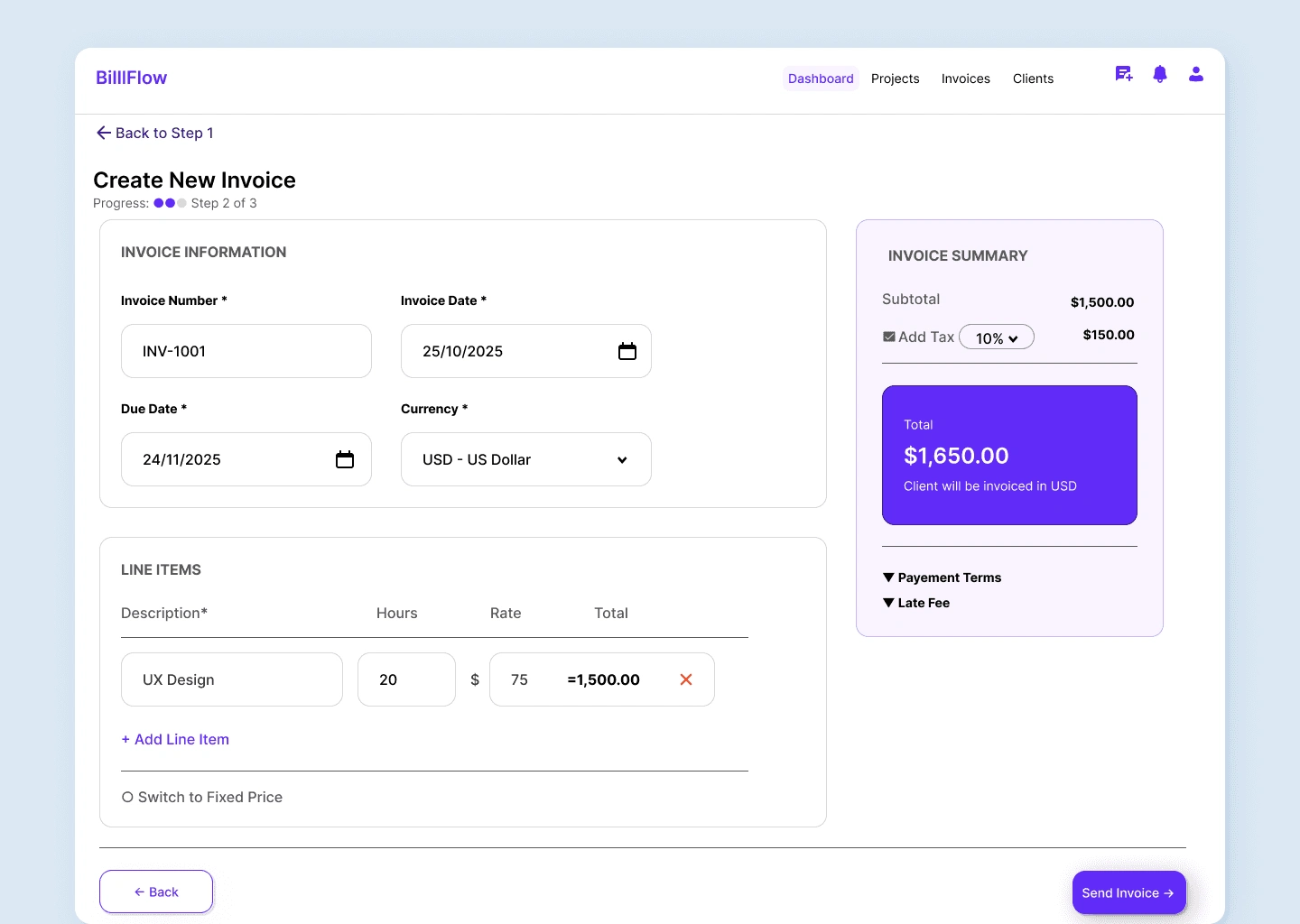Open the user profile icon

tap(1196, 74)
